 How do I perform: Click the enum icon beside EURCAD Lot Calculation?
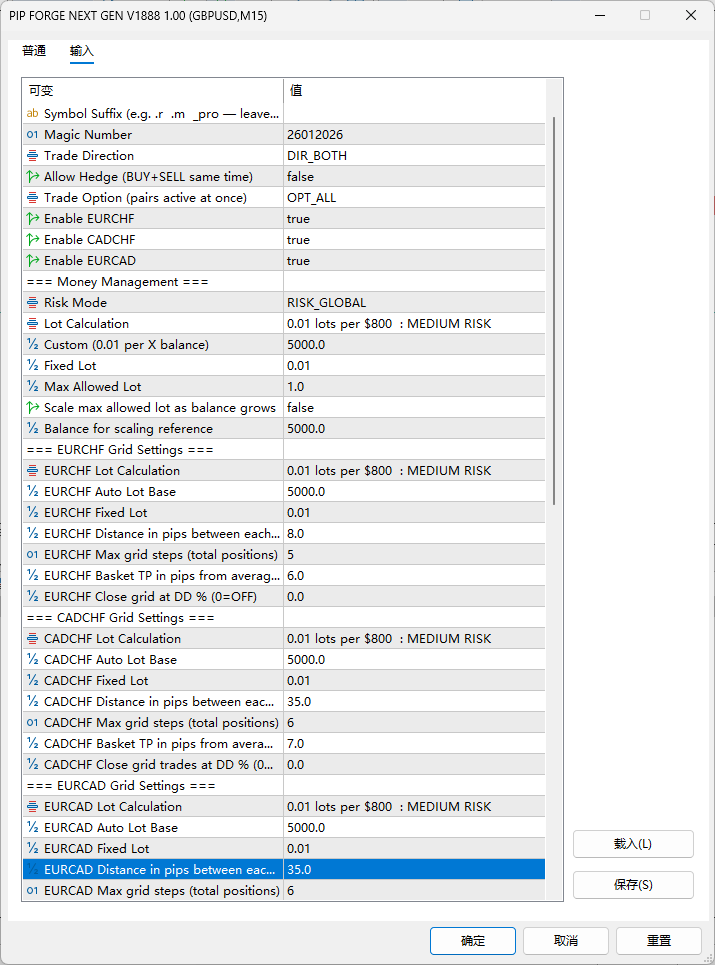pos(33,806)
